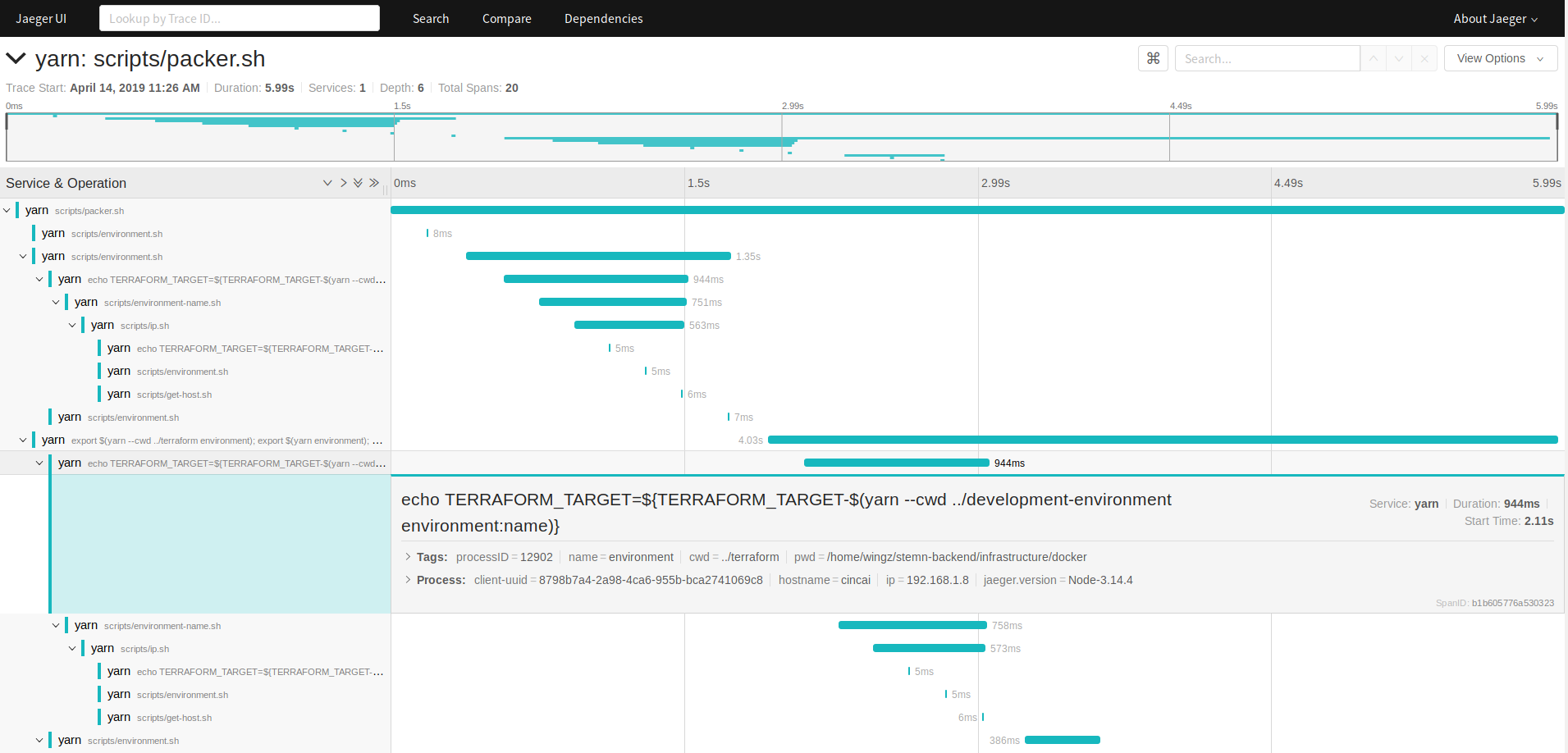Click the client-uuid process value

(x=651, y=580)
